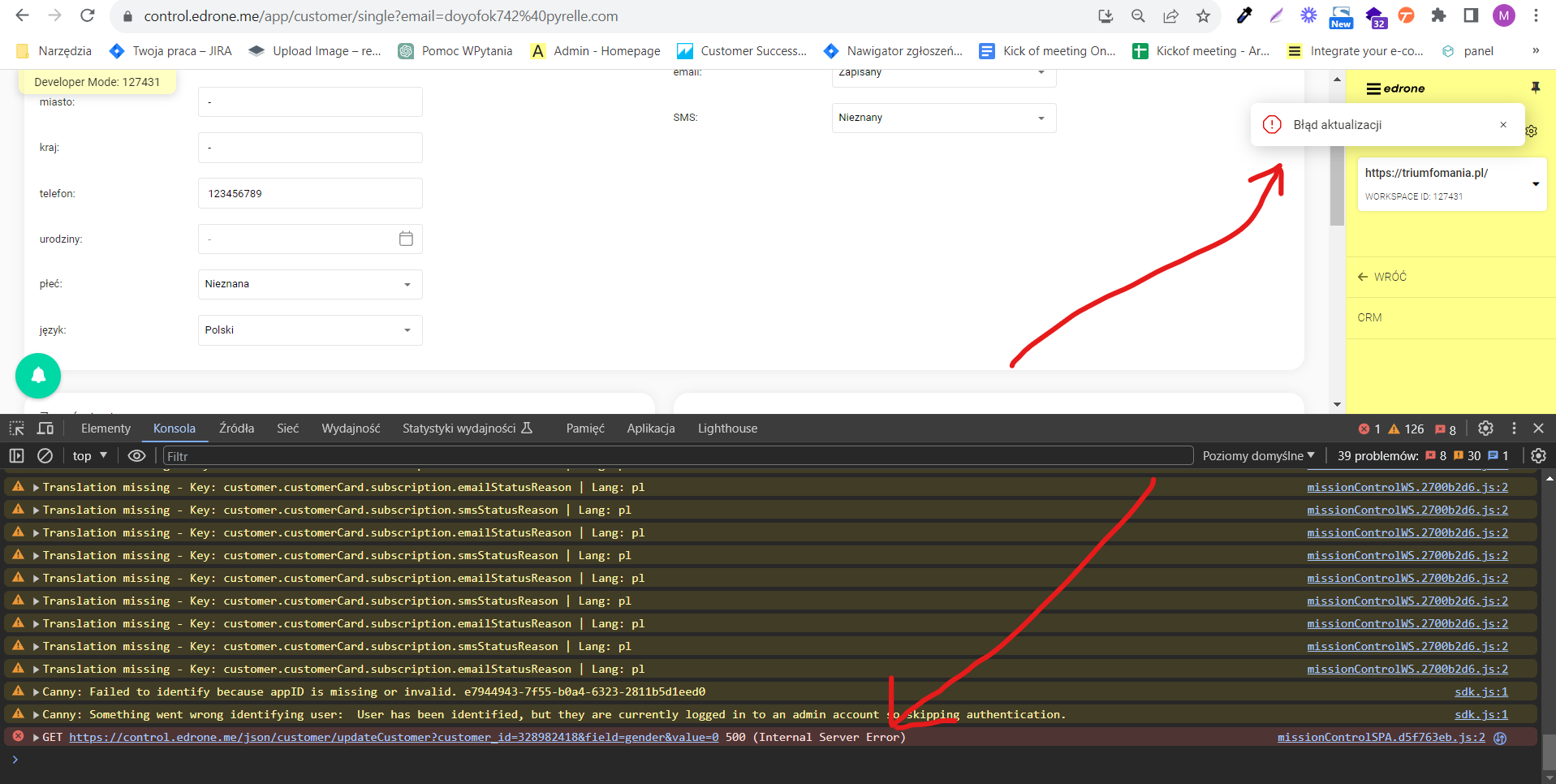Open CRM in the edrone sidebar
Screen dimensions: 1556x784
1369,317
